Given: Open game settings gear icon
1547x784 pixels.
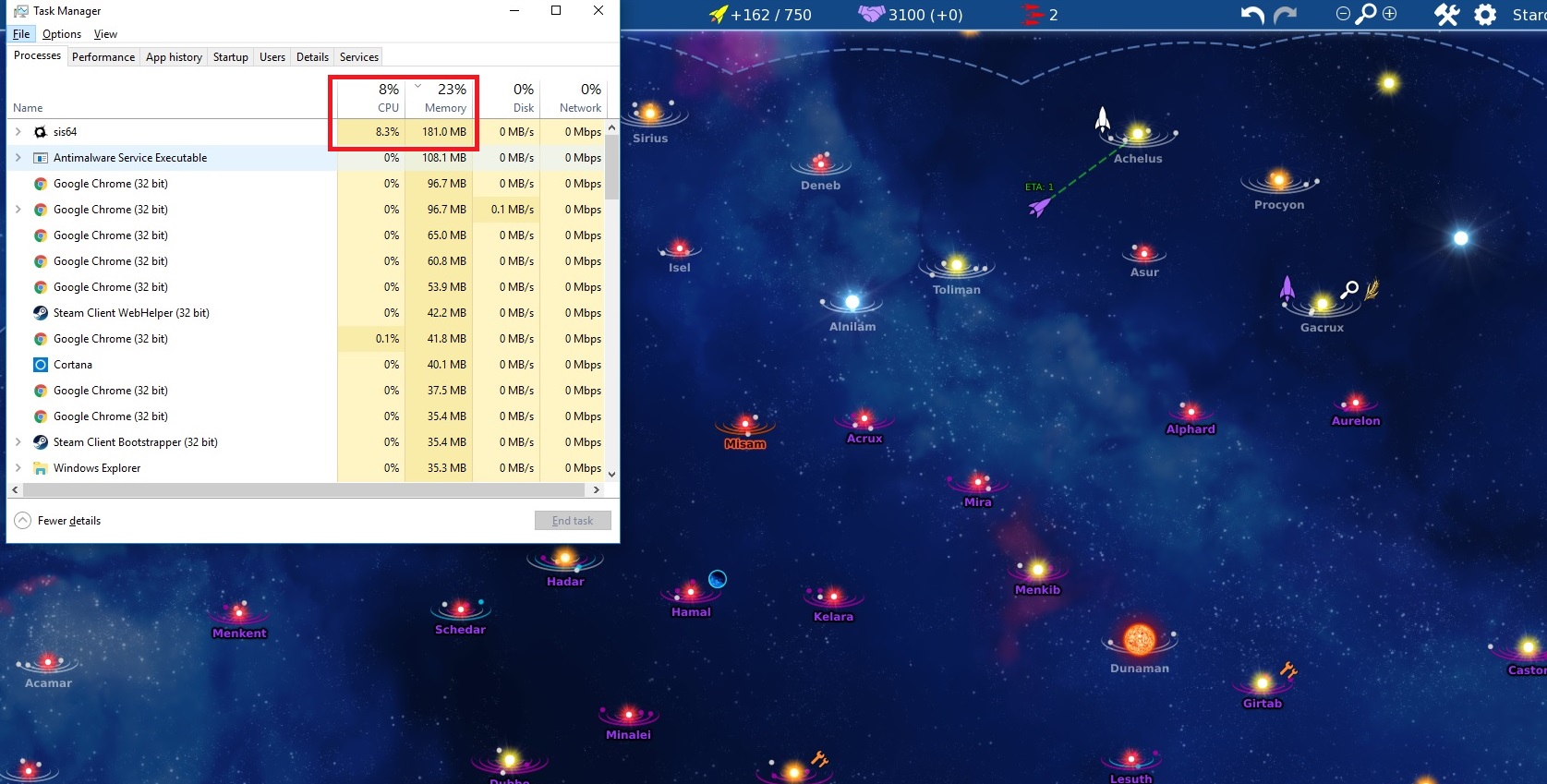Looking at the screenshot, I should pyautogui.click(x=1485, y=15).
